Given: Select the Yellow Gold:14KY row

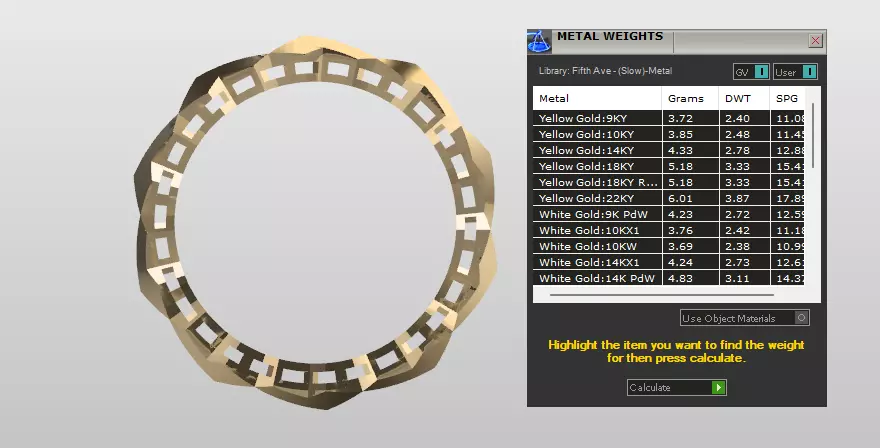Looking at the screenshot, I should click(x=668, y=150).
